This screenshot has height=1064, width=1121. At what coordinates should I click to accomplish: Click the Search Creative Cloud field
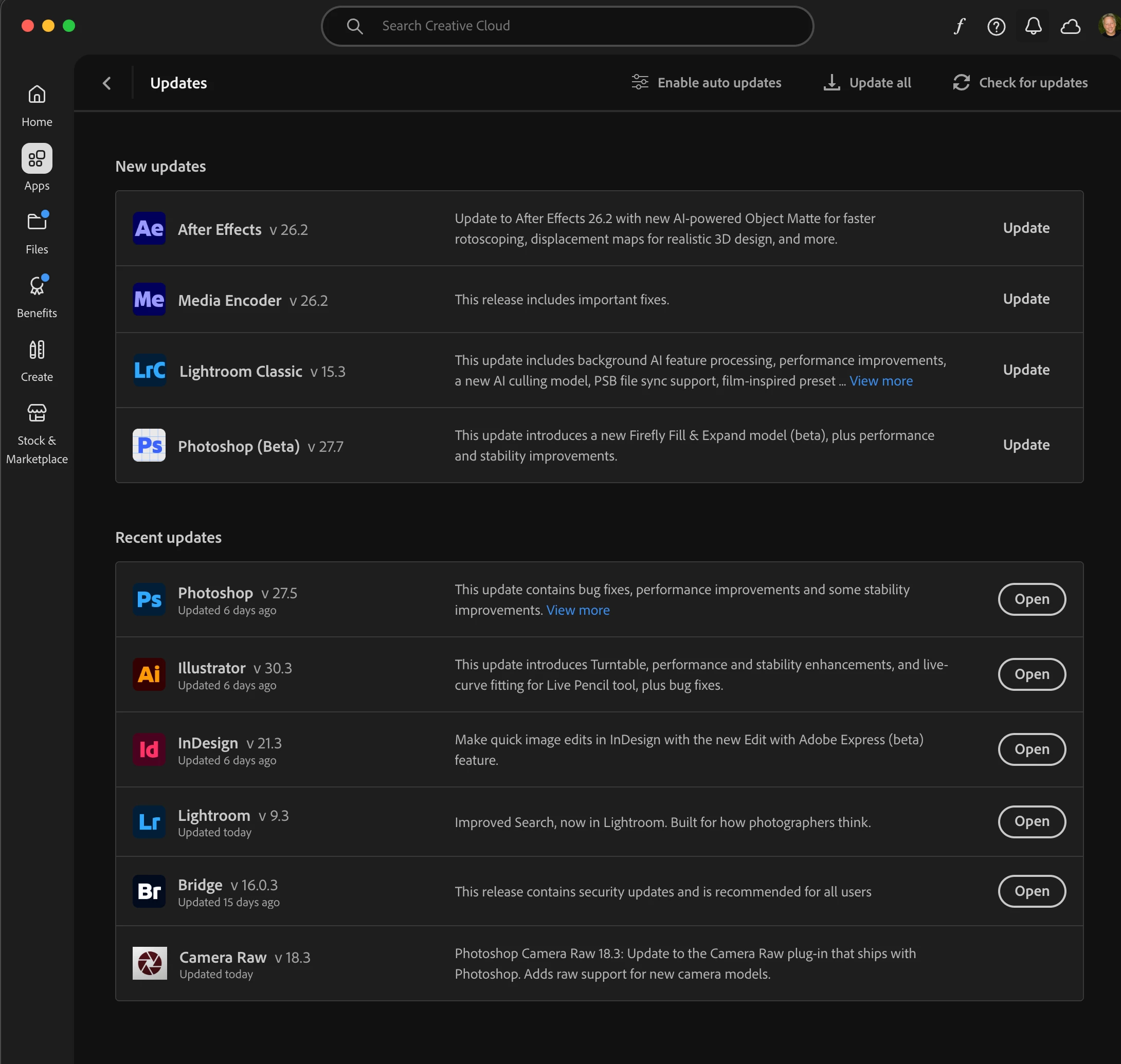point(567,26)
